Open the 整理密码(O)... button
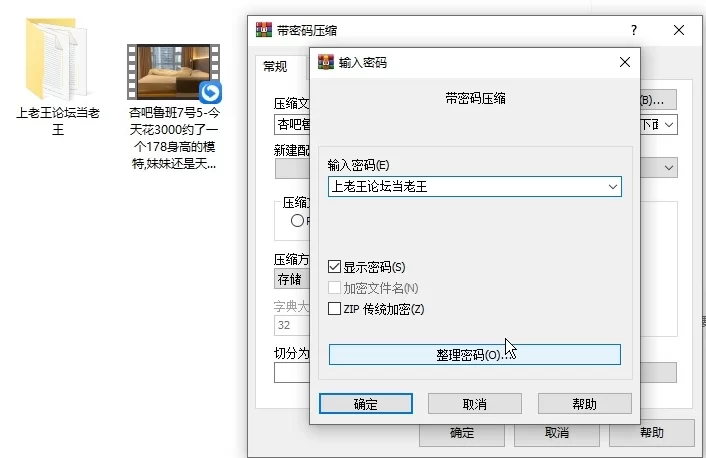 [x=475, y=354]
